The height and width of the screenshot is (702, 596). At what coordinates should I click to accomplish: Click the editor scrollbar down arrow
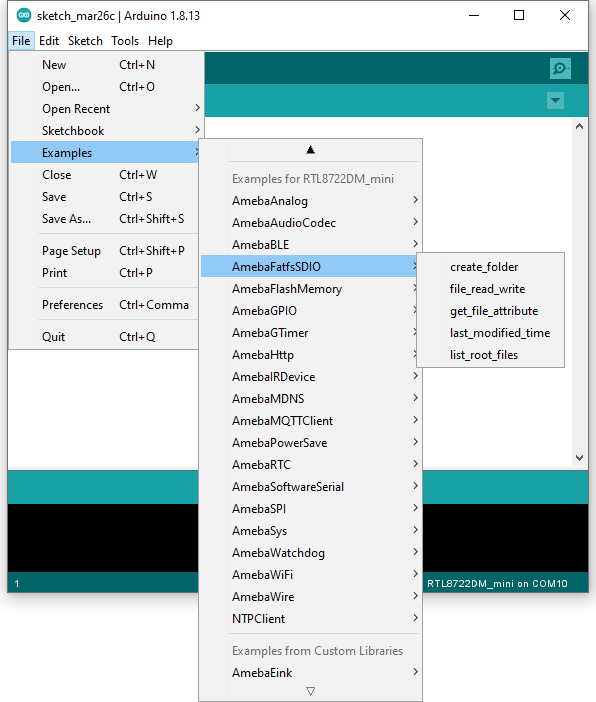pyautogui.click(x=579, y=458)
